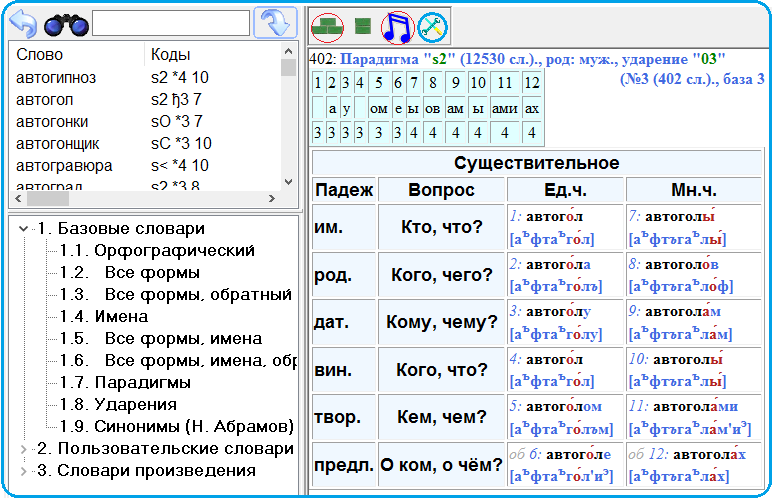The image size is (772, 498).
Task: Select word 'автогипноз' in the list
Action: tap(56, 78)
